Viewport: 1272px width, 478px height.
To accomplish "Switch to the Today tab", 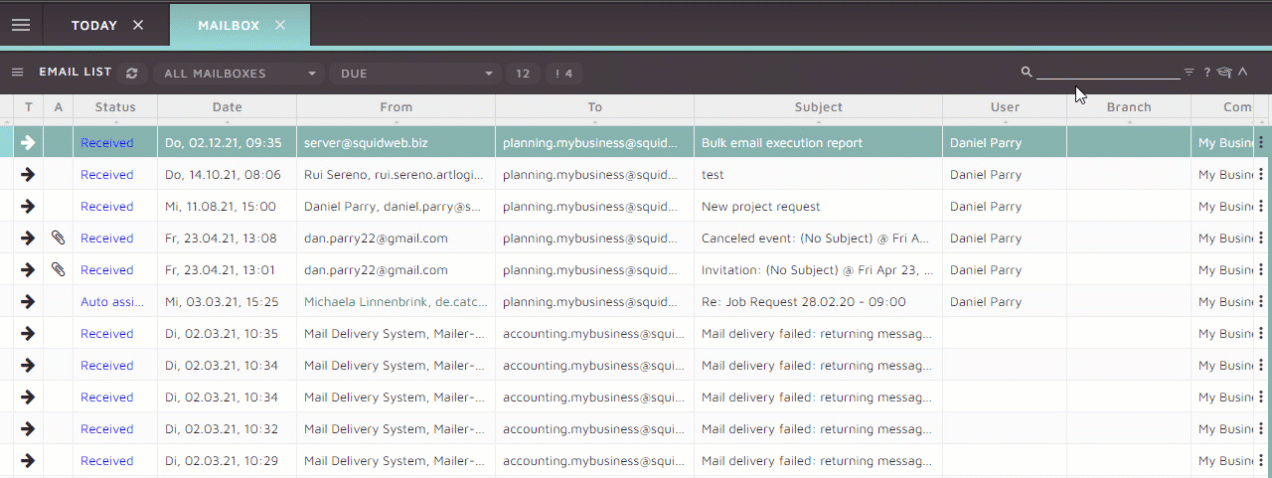I will coord(94,25).
